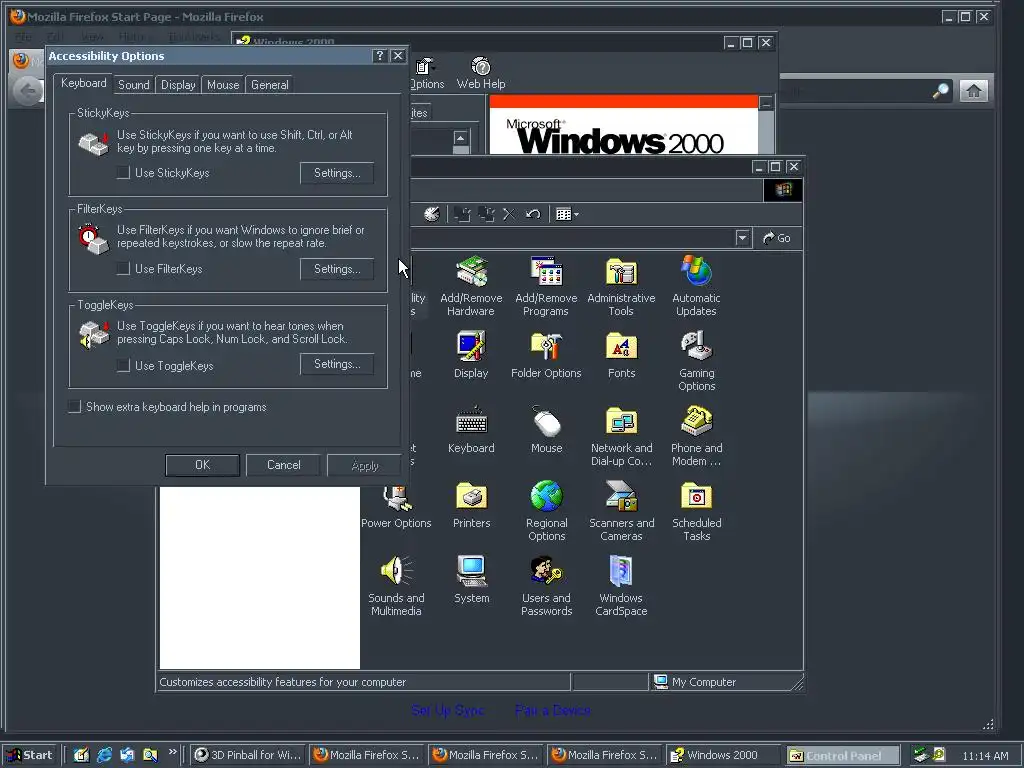This screenshot has height=768, width=1024.
Task: Click the Delete icon in Control Panel toolbar
Action: click(509, 214)
